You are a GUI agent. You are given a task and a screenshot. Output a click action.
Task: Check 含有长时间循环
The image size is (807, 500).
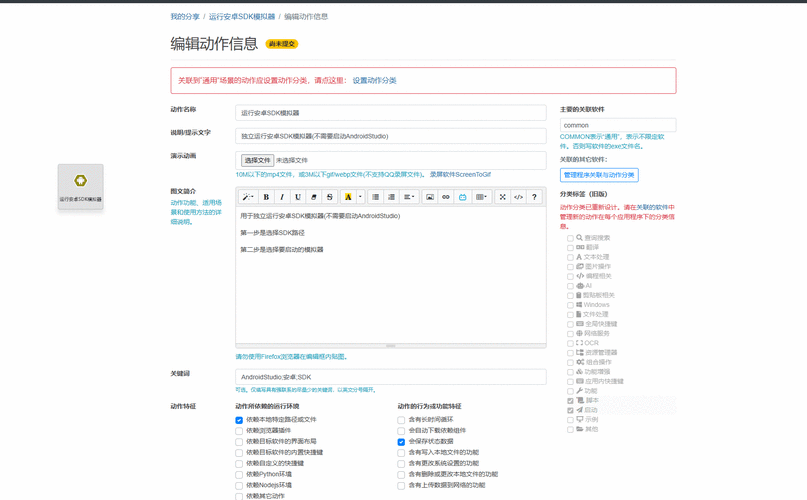tap(401, 420)
